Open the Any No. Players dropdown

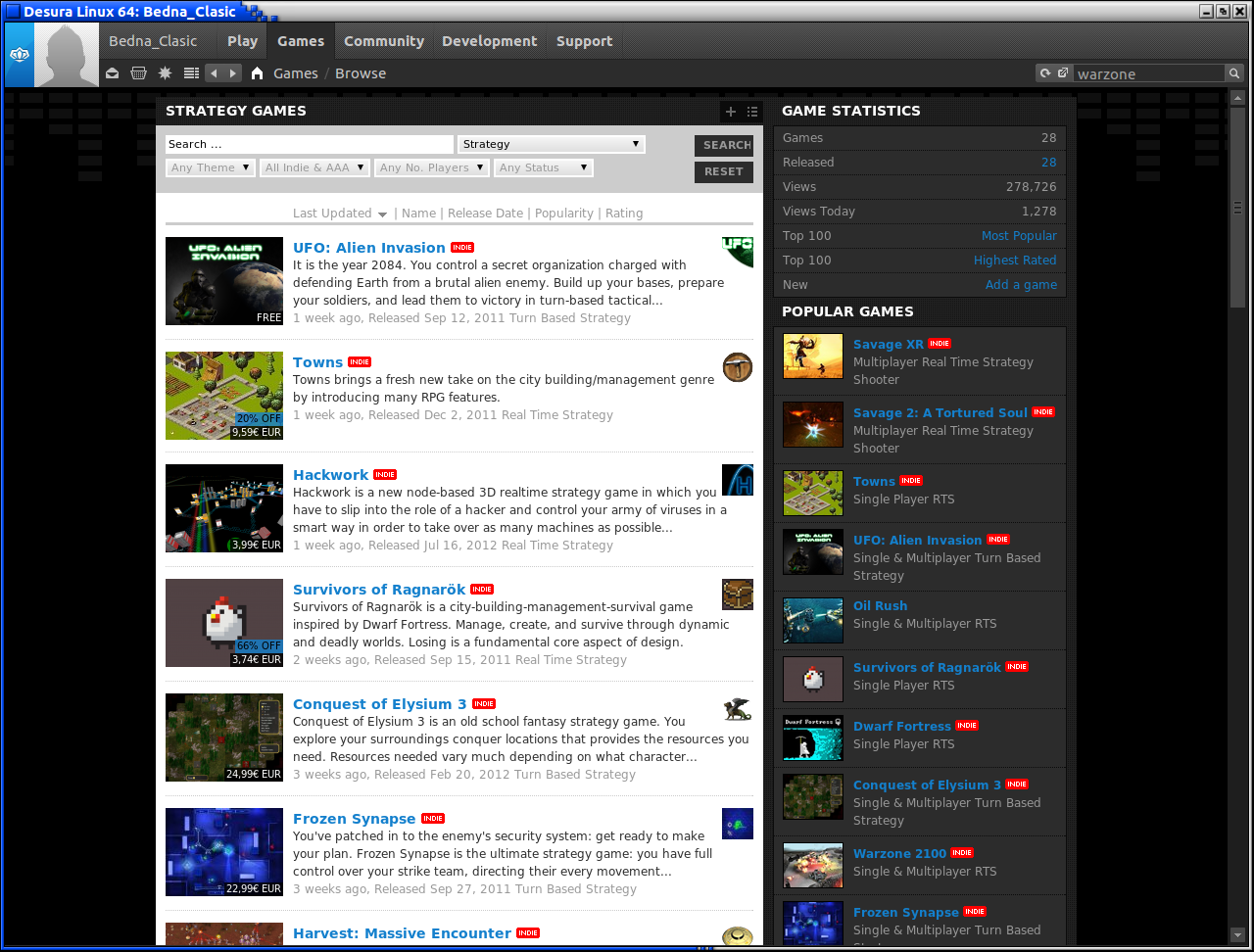click(432, 167)
